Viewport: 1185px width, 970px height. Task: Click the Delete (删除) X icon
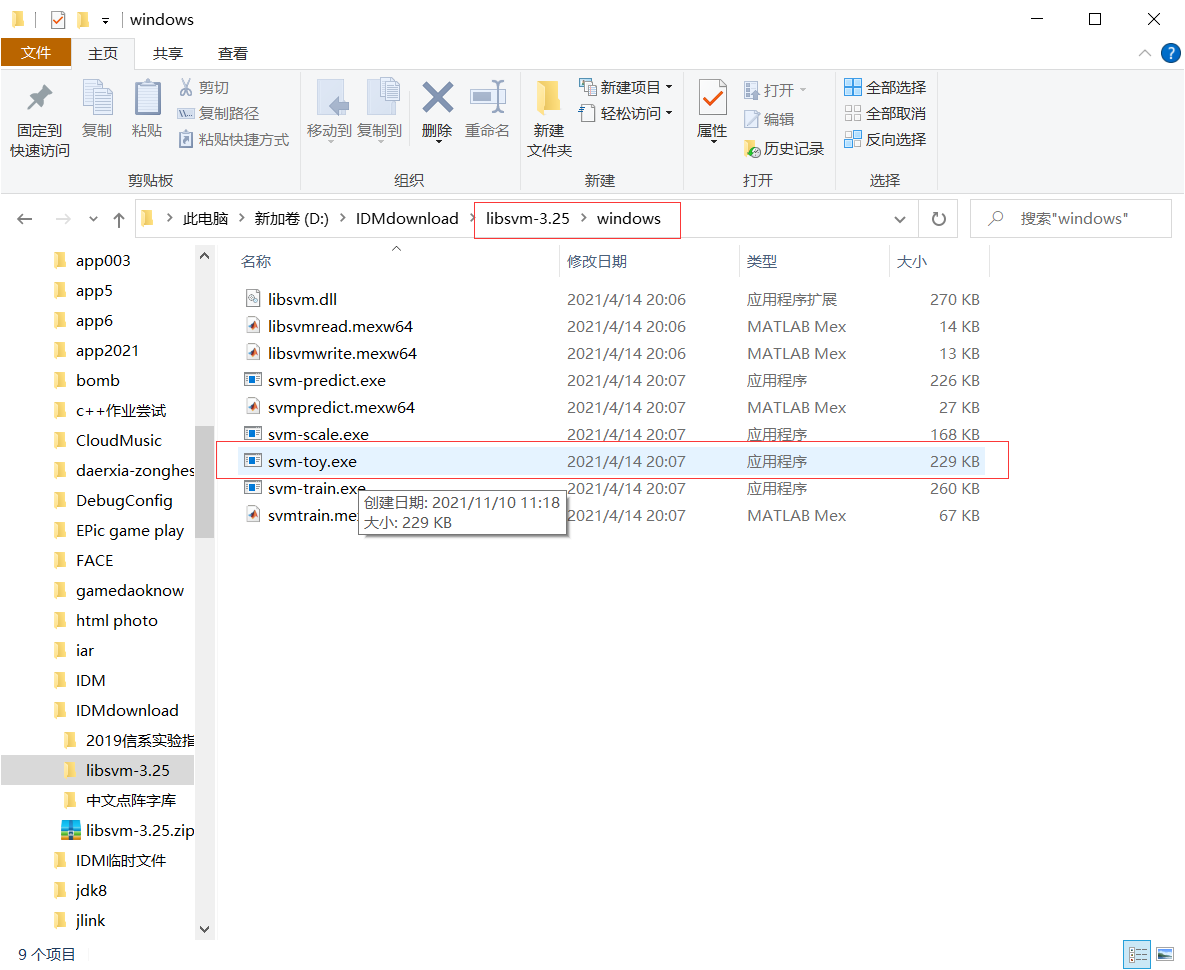(x=437, y=97)
